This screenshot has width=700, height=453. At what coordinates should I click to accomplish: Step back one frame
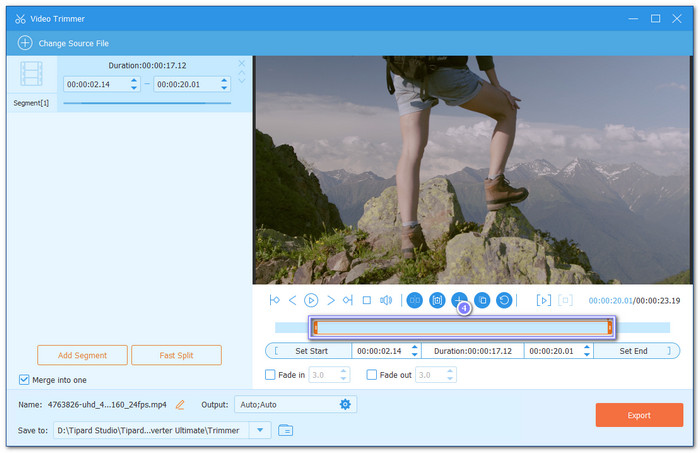pos(292,300)
